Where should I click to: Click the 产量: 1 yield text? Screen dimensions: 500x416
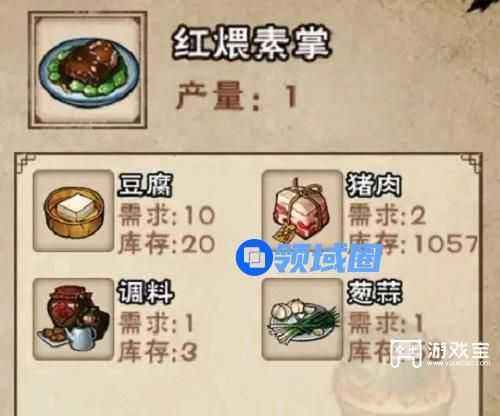[x=237, y=96]
